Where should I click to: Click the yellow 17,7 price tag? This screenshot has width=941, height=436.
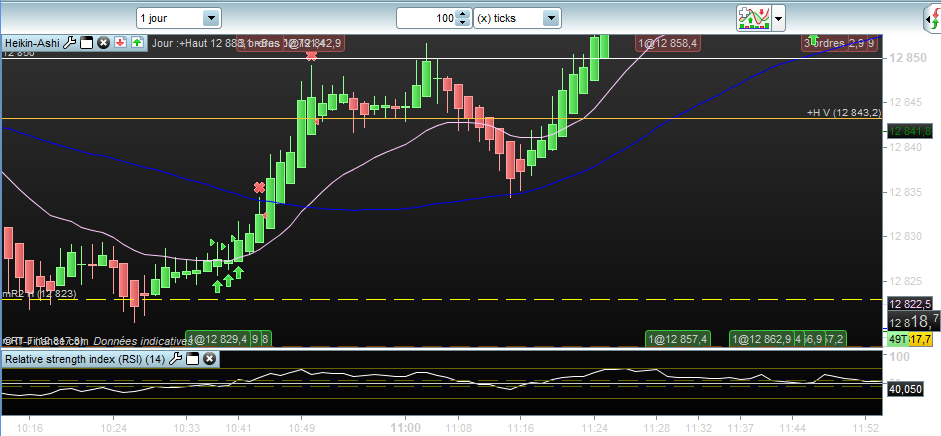[x=921, y=339]
